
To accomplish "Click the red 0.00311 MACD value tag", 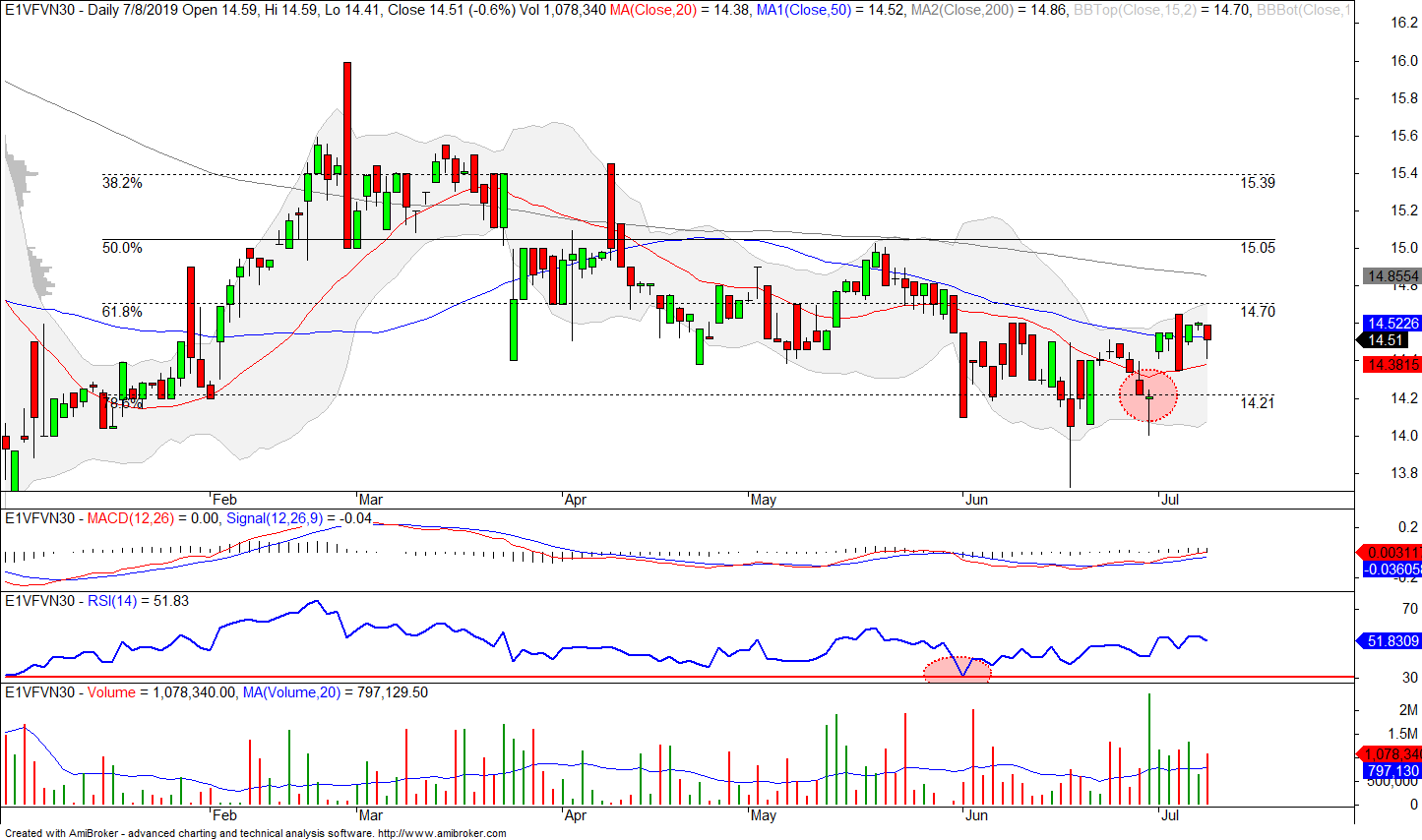I will 1391,553.
